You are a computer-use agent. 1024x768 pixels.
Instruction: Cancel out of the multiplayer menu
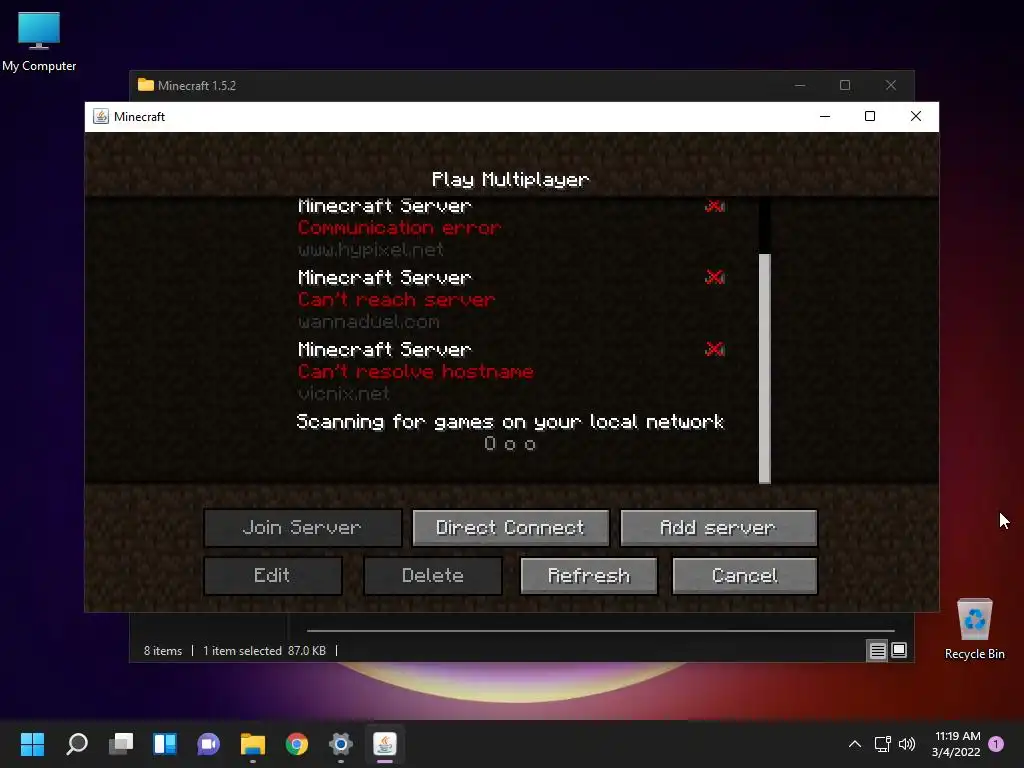click(x=744, y=575)
